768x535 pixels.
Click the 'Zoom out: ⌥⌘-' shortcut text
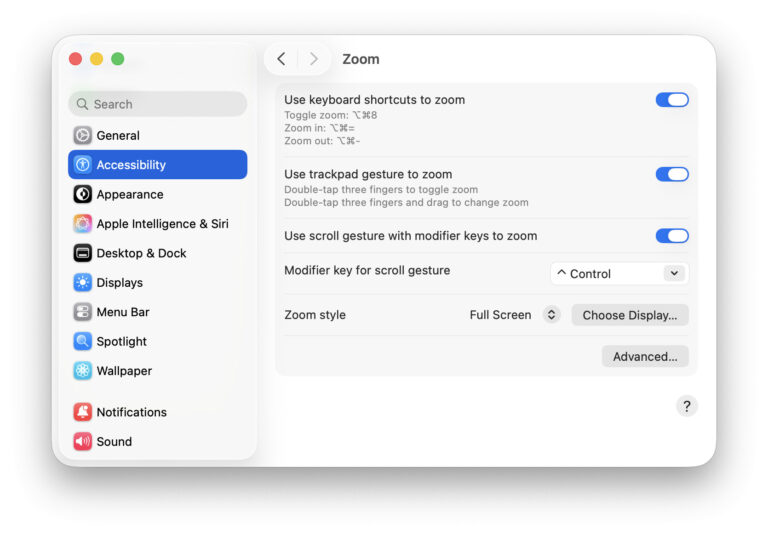322,141
